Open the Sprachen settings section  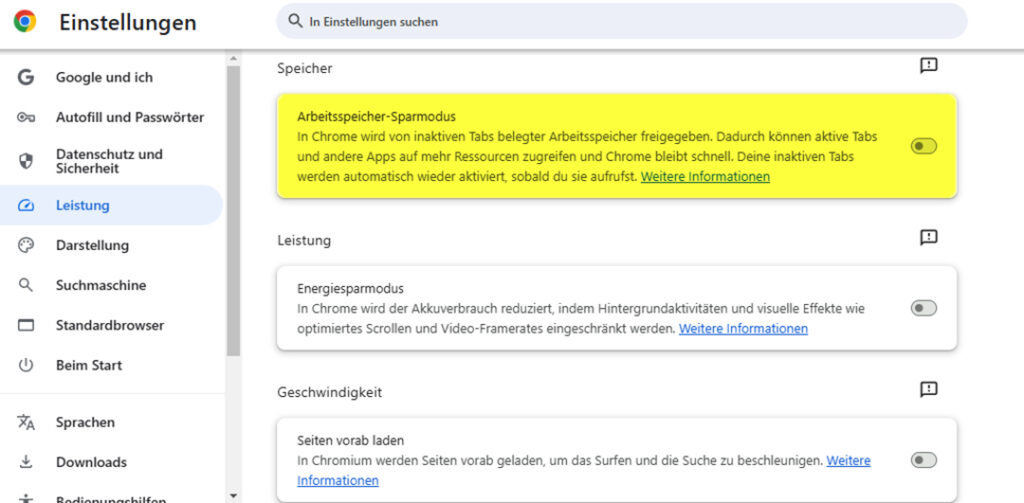point(85,422)
